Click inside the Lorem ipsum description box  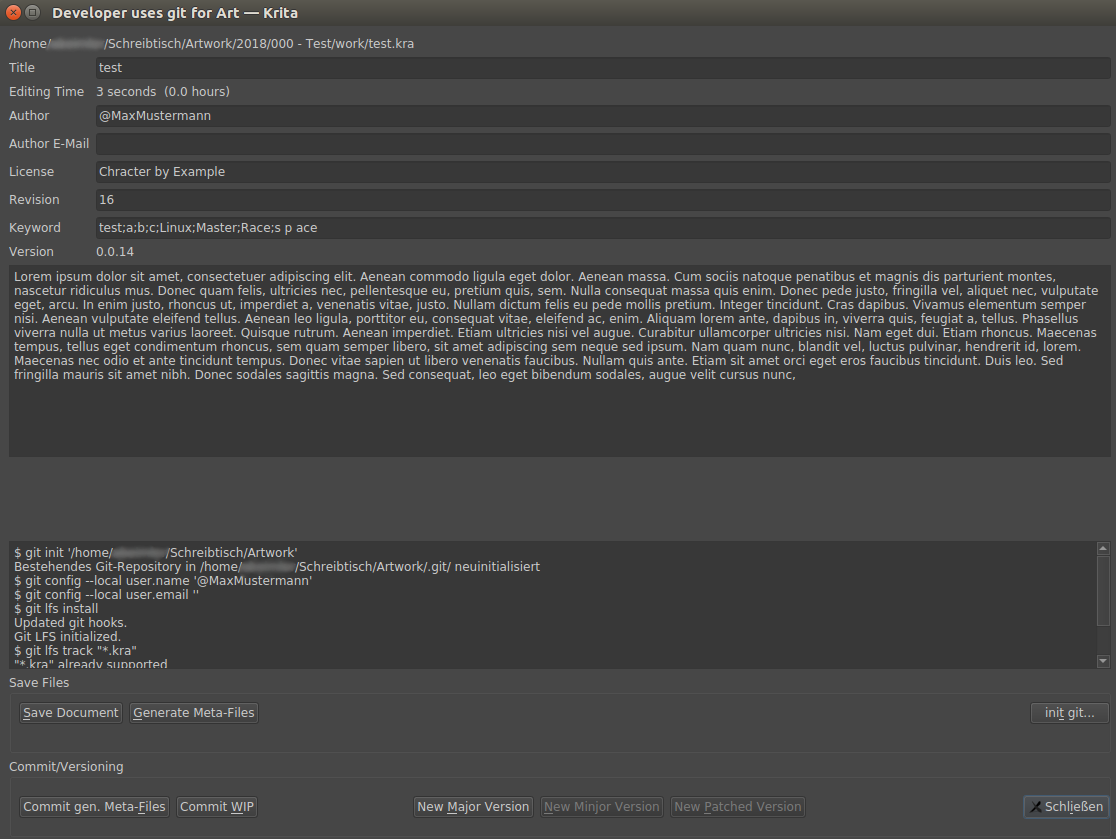pyautogui.click(x=559, y=361)
